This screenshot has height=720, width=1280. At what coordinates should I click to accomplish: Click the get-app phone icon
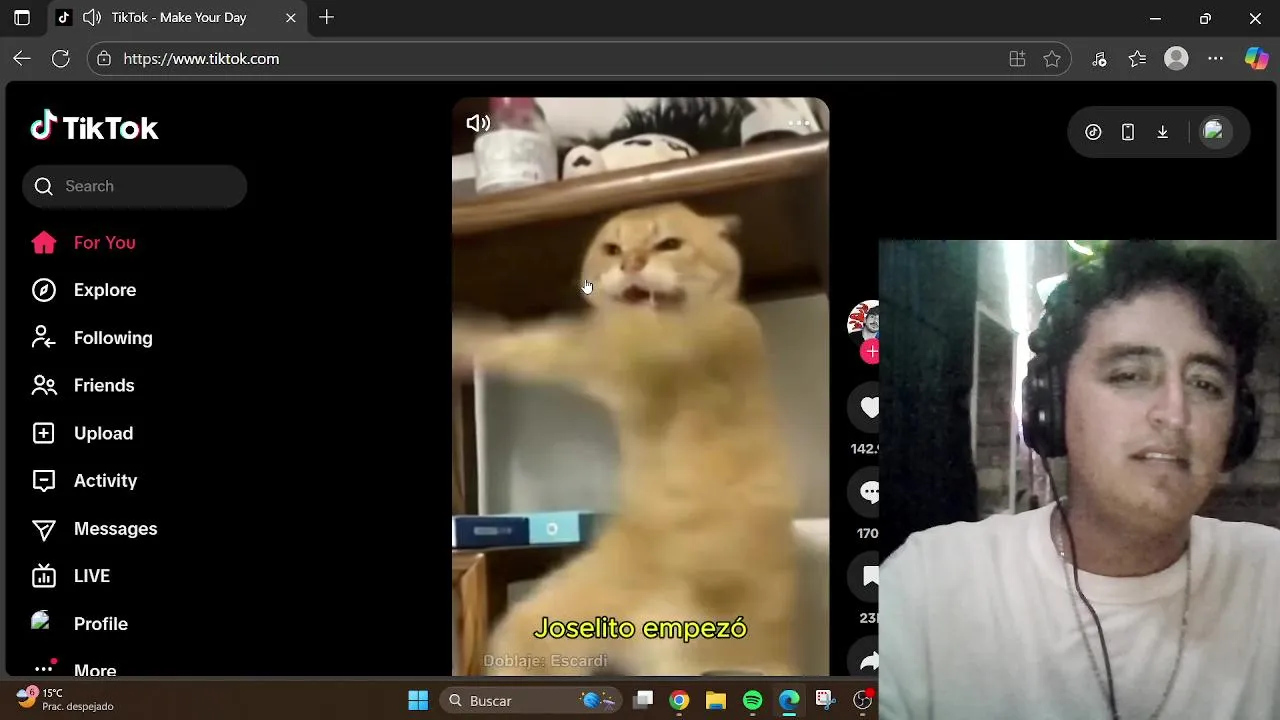click(x=1128, y=132)
